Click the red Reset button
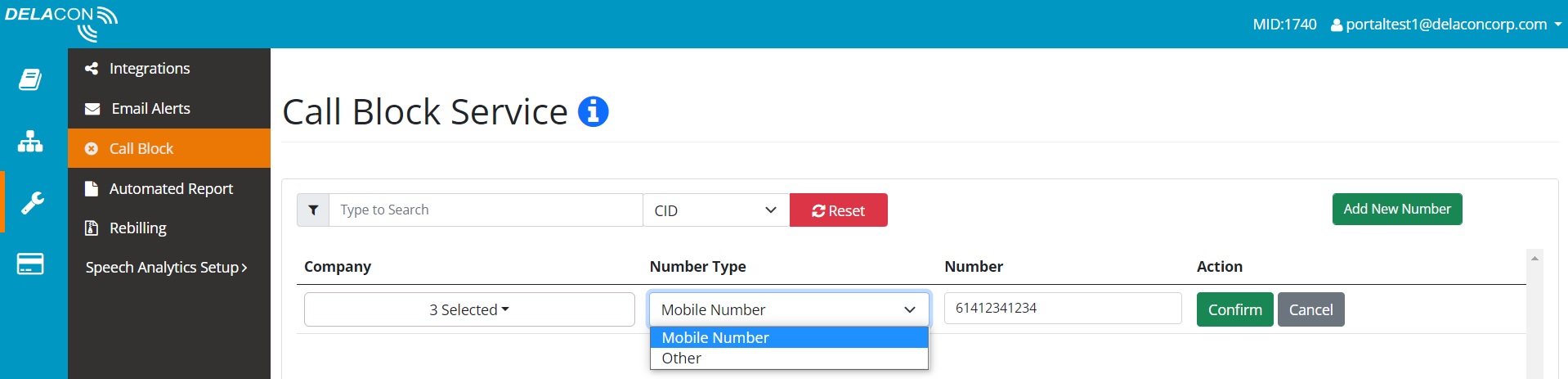This screenshot has height=379, width=1568. pyautogui.click(x=839, y=210)
